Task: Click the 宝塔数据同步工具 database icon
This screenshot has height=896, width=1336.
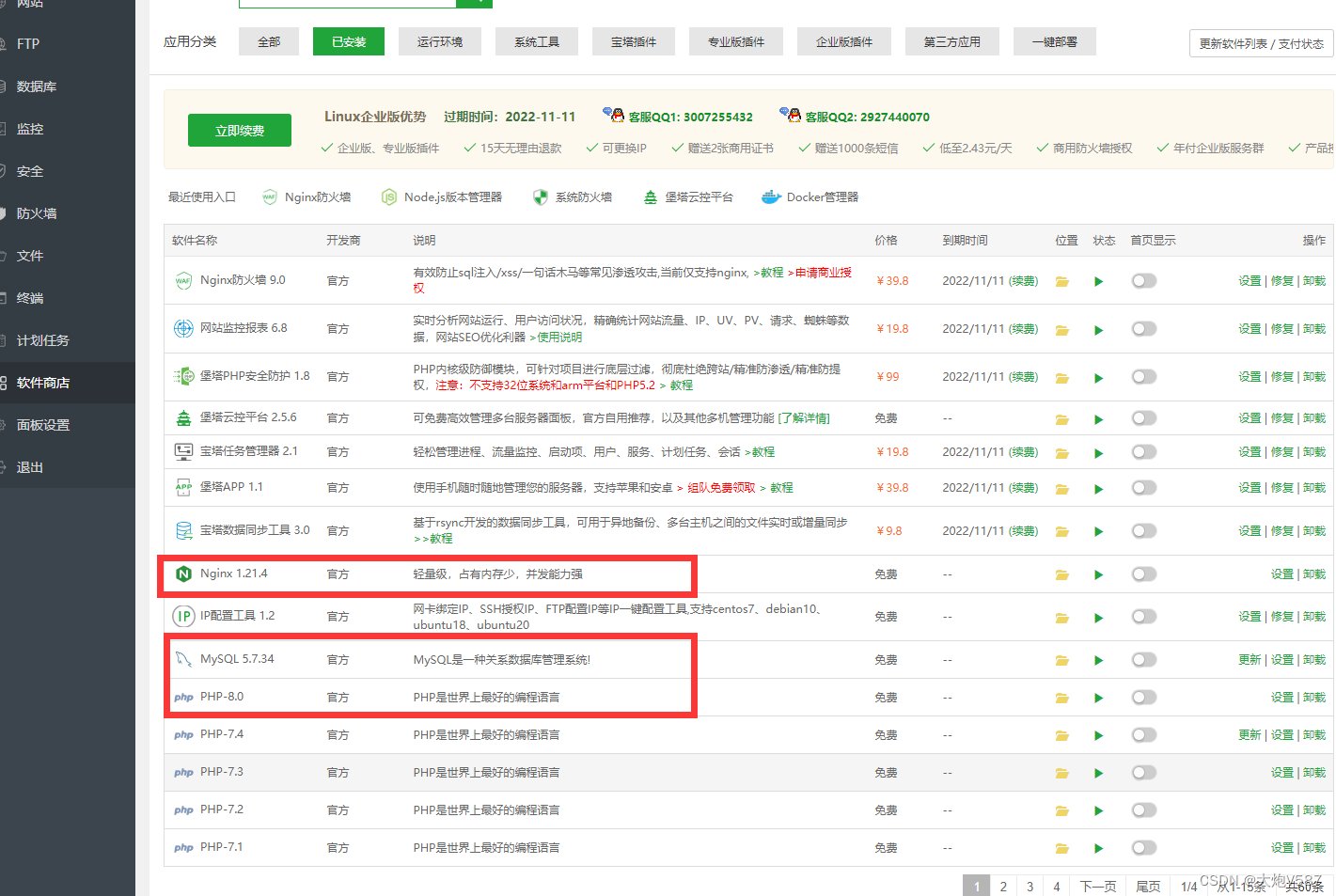Action: (184, 530)
